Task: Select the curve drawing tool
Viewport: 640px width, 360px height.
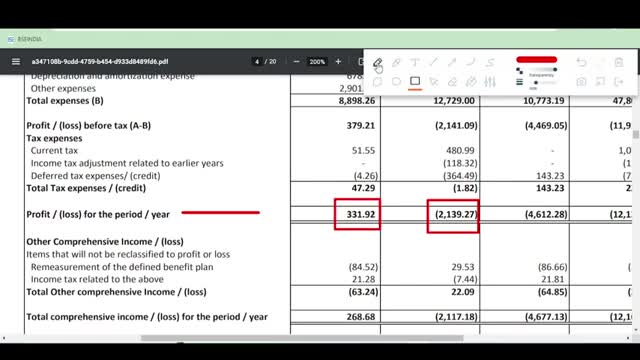Action: [471, 62]
